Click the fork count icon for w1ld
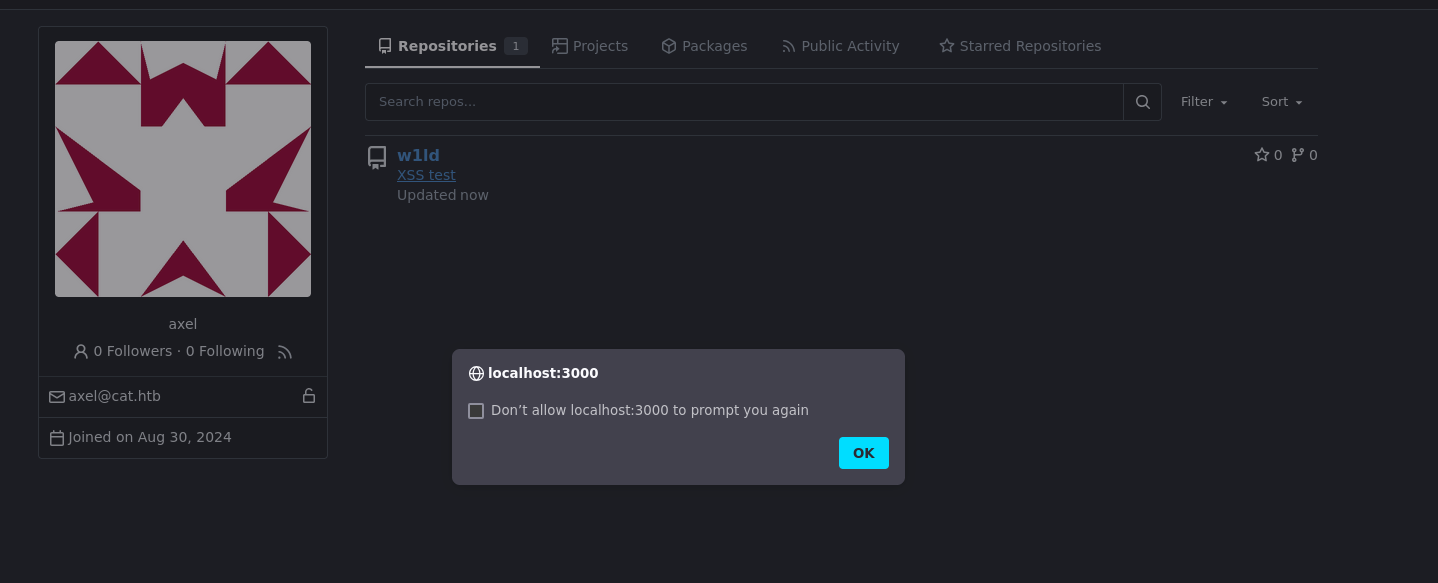This screenshot has width=1438, height=583. click(x=1297, y=155)
